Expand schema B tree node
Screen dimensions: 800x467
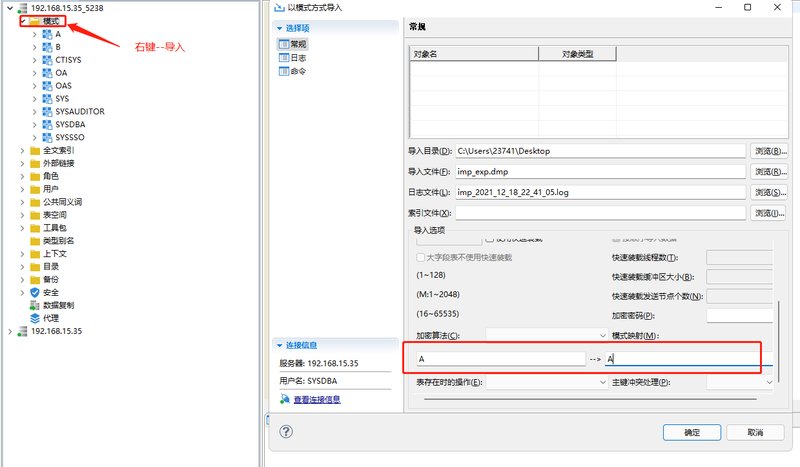[x=34, y=47]
